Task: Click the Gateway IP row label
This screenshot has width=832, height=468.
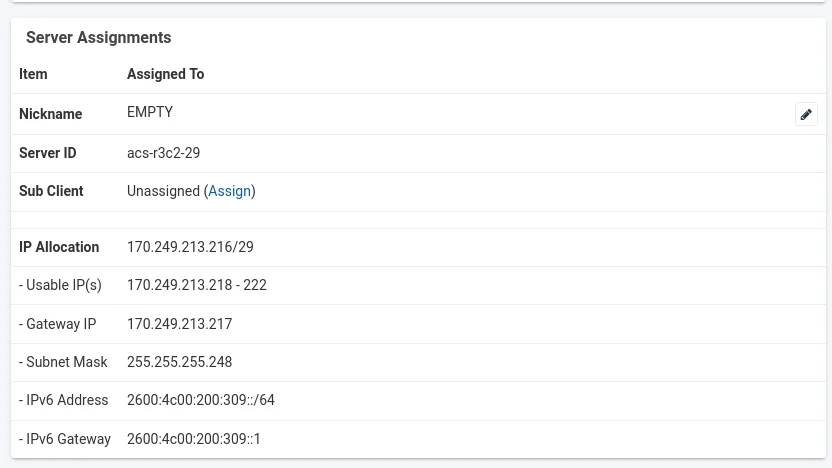Action: [x=58, y=324]
